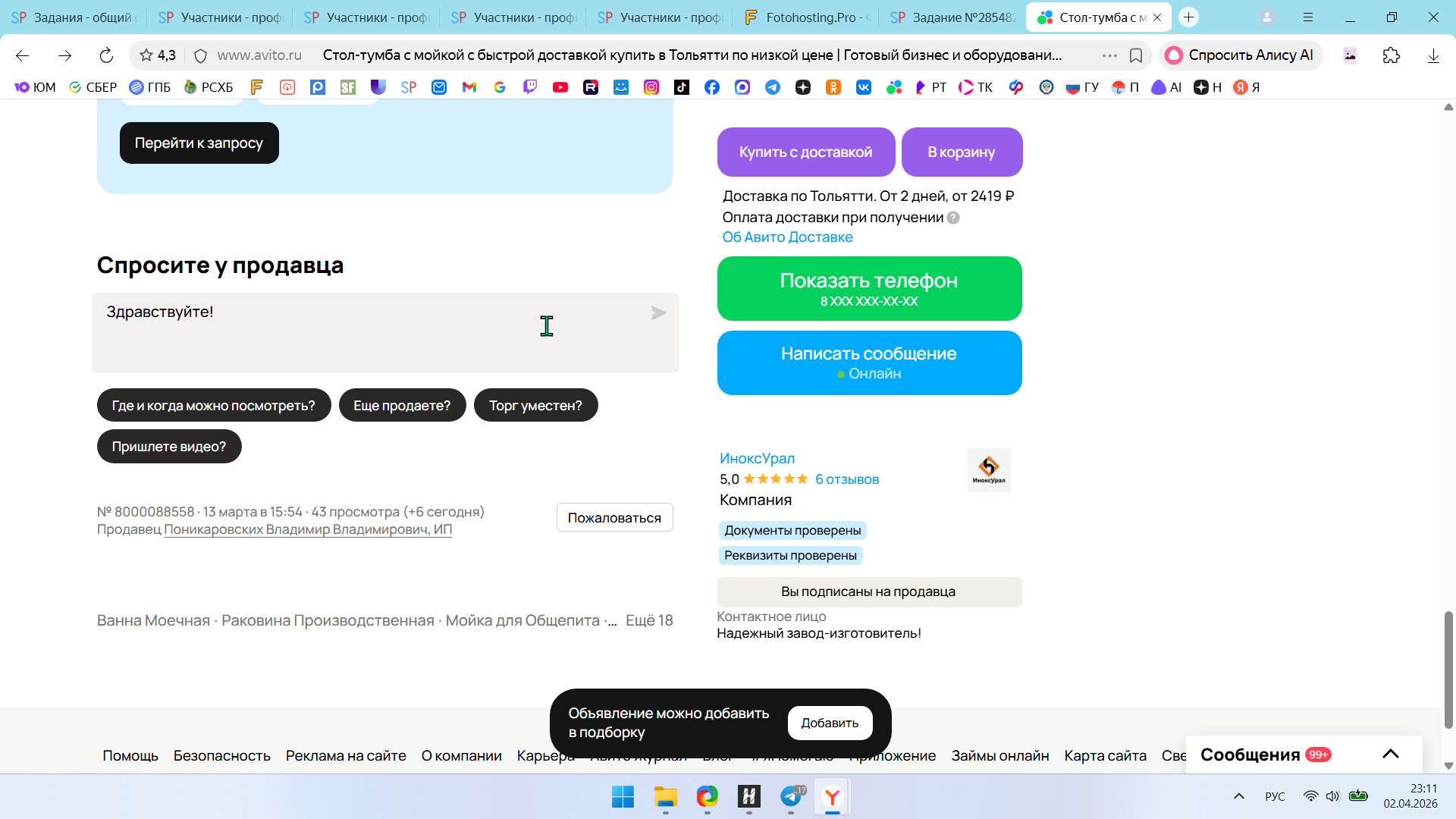Click the send message arrow icon

click(658, 313)
